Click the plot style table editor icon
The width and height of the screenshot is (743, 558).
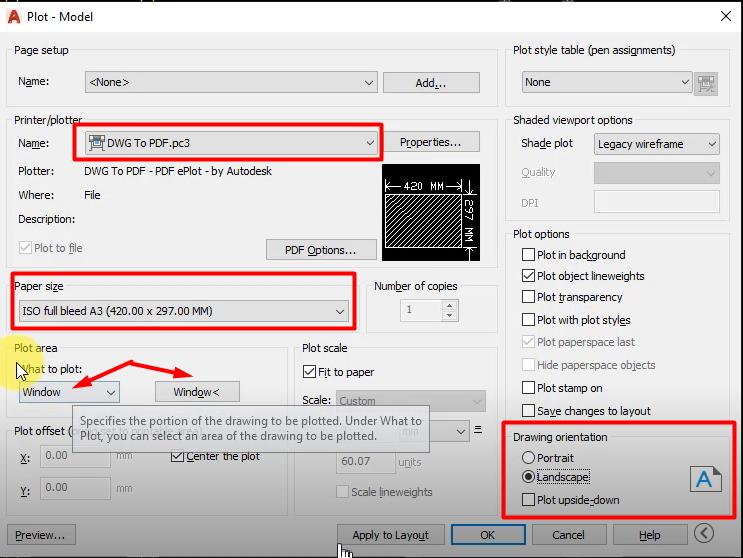(706, 83)
